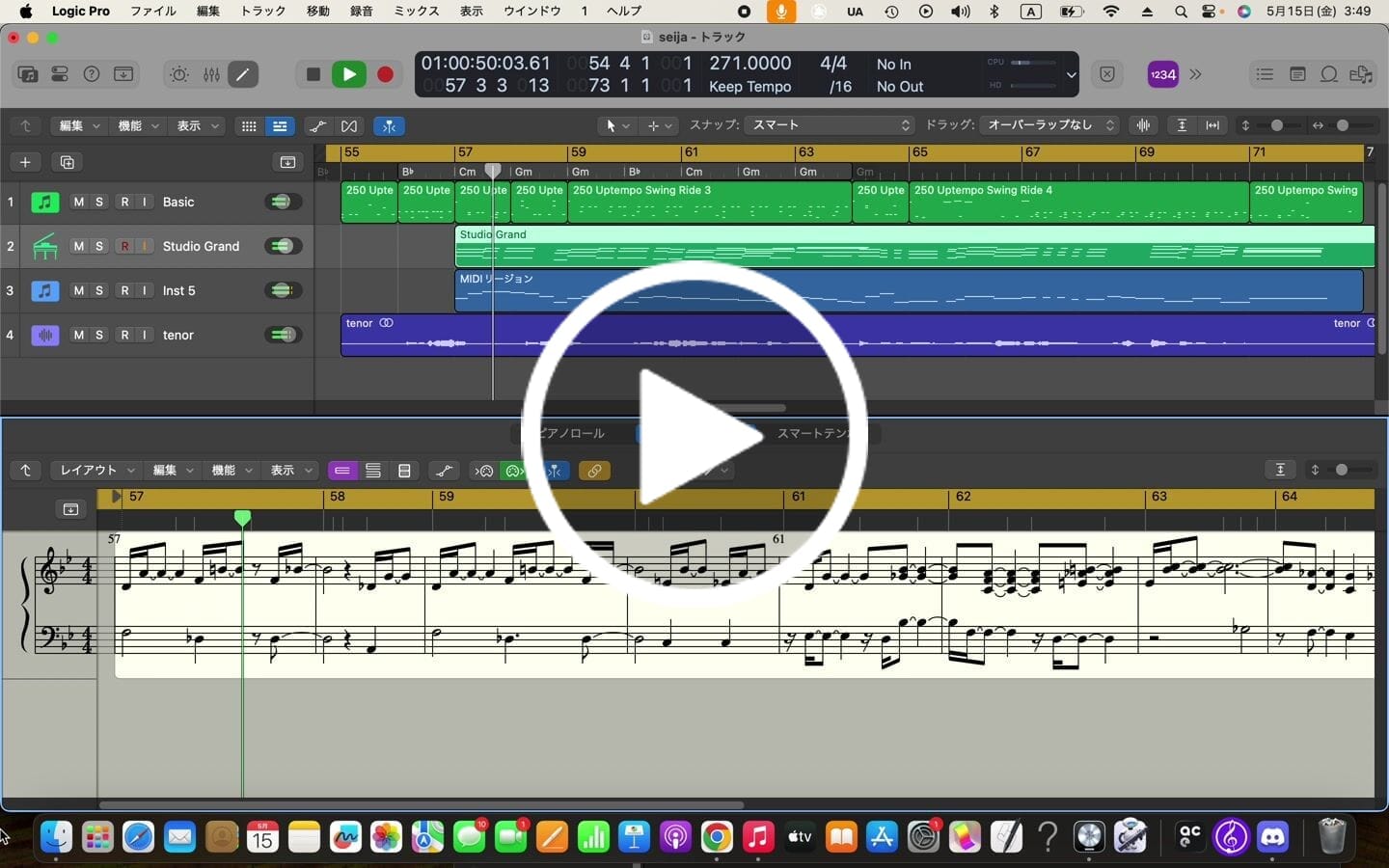Click the Basic track green instrument icon
Viewport: 1389px width, 868px height.
[44, 202]
